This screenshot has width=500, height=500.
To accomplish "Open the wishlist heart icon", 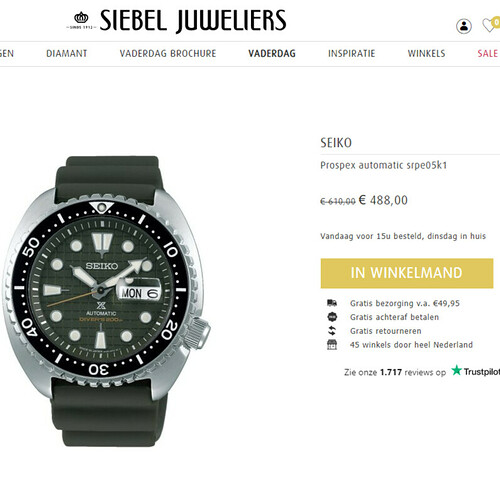I will 490,25.
